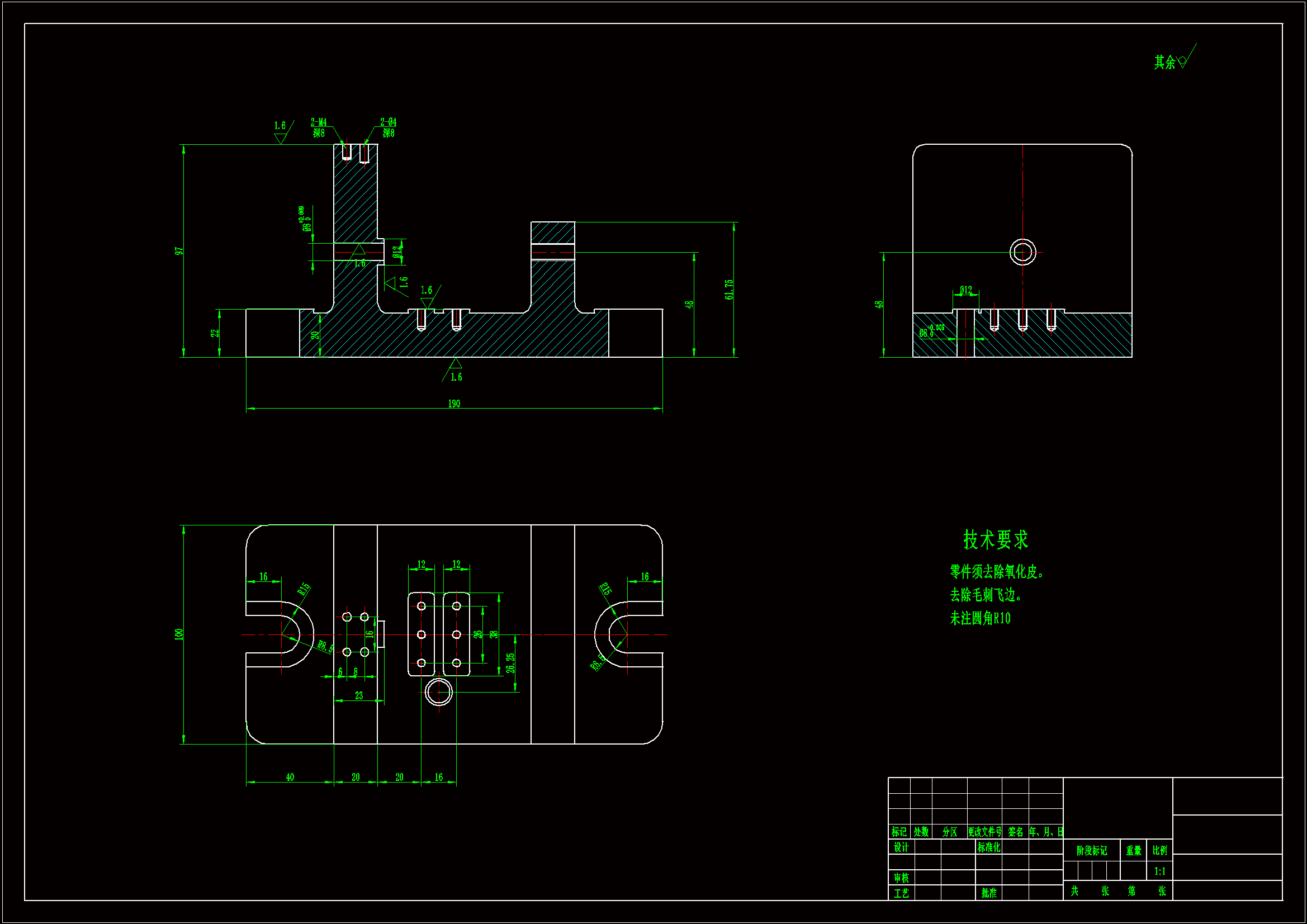Click the 61.75 vertical dimension
Viewport: 1307px width, 924px height.
point(728,289)
